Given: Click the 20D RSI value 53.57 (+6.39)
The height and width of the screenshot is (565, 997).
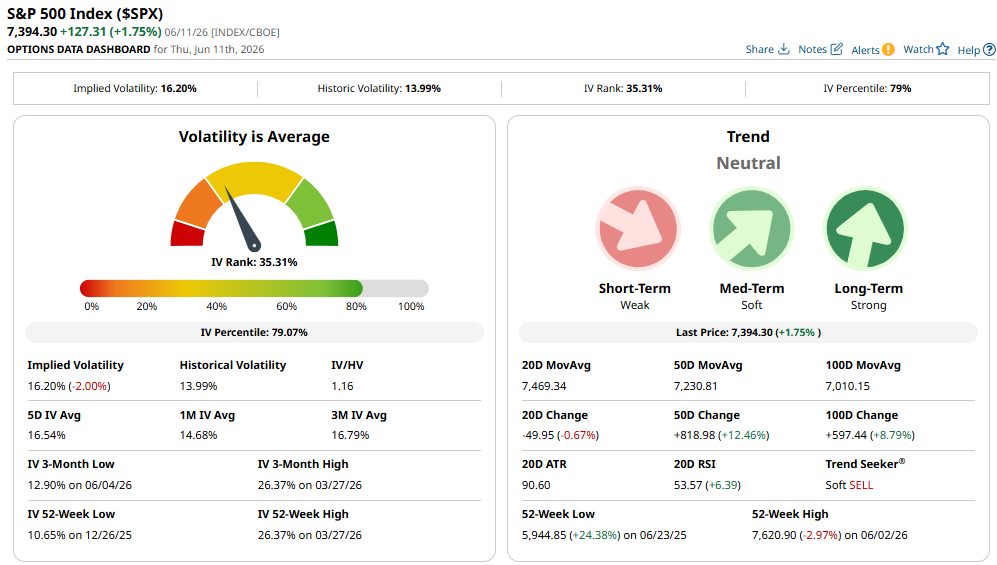Looking at the screenshot, I should pos(707,485).
